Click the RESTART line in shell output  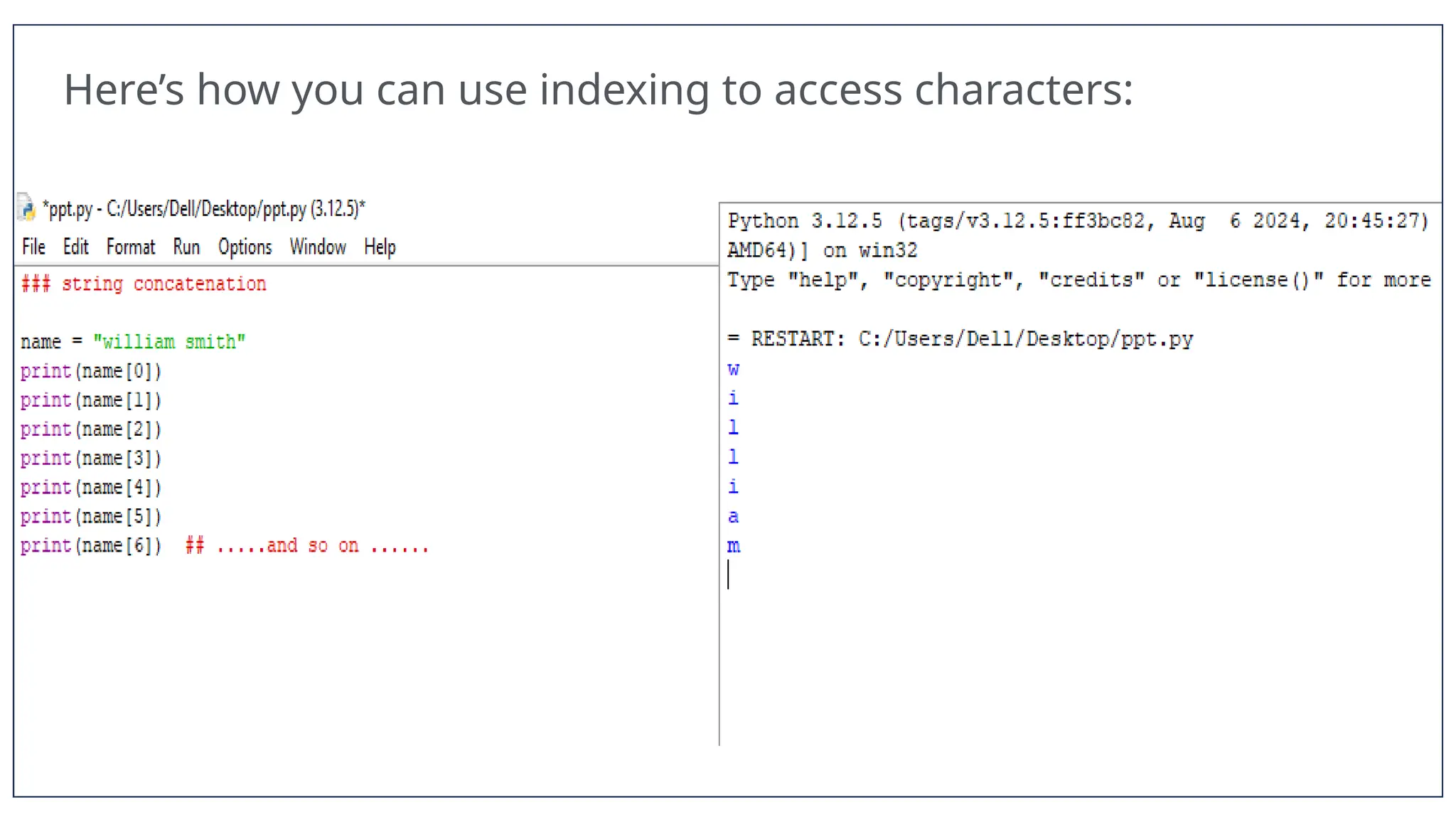(960, 339)
